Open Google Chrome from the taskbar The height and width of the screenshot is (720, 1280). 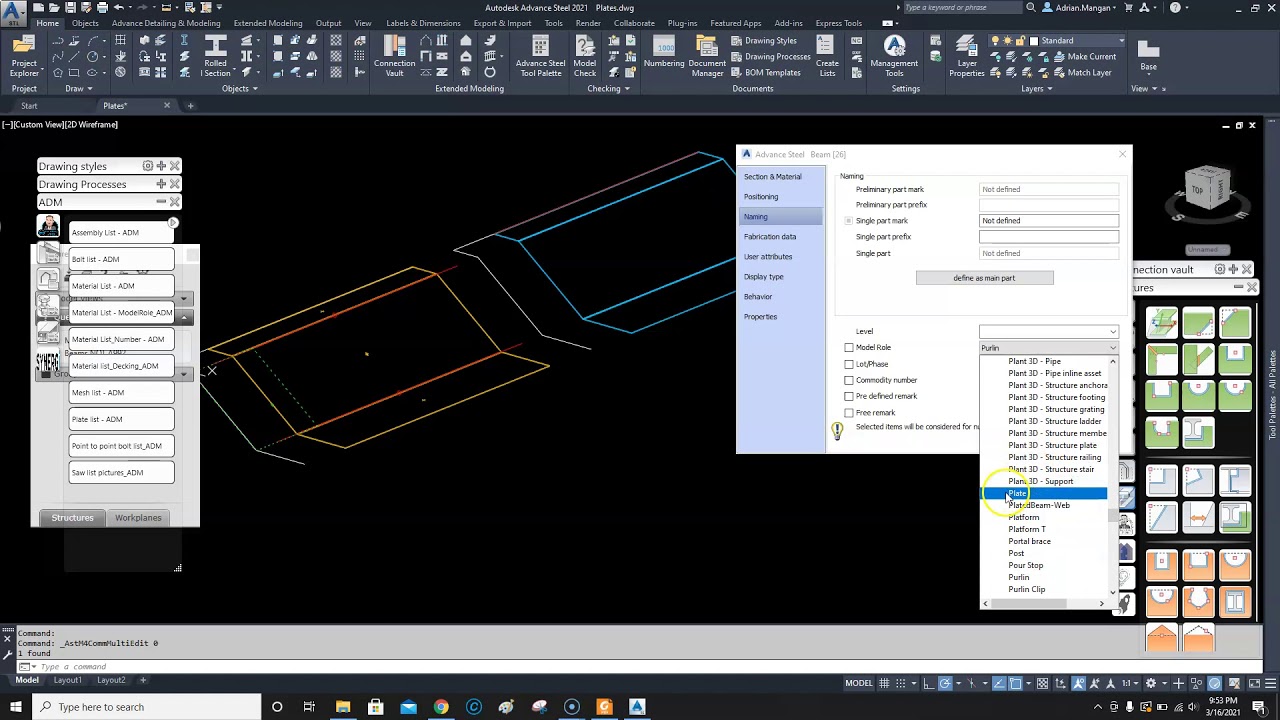[441, 707]
